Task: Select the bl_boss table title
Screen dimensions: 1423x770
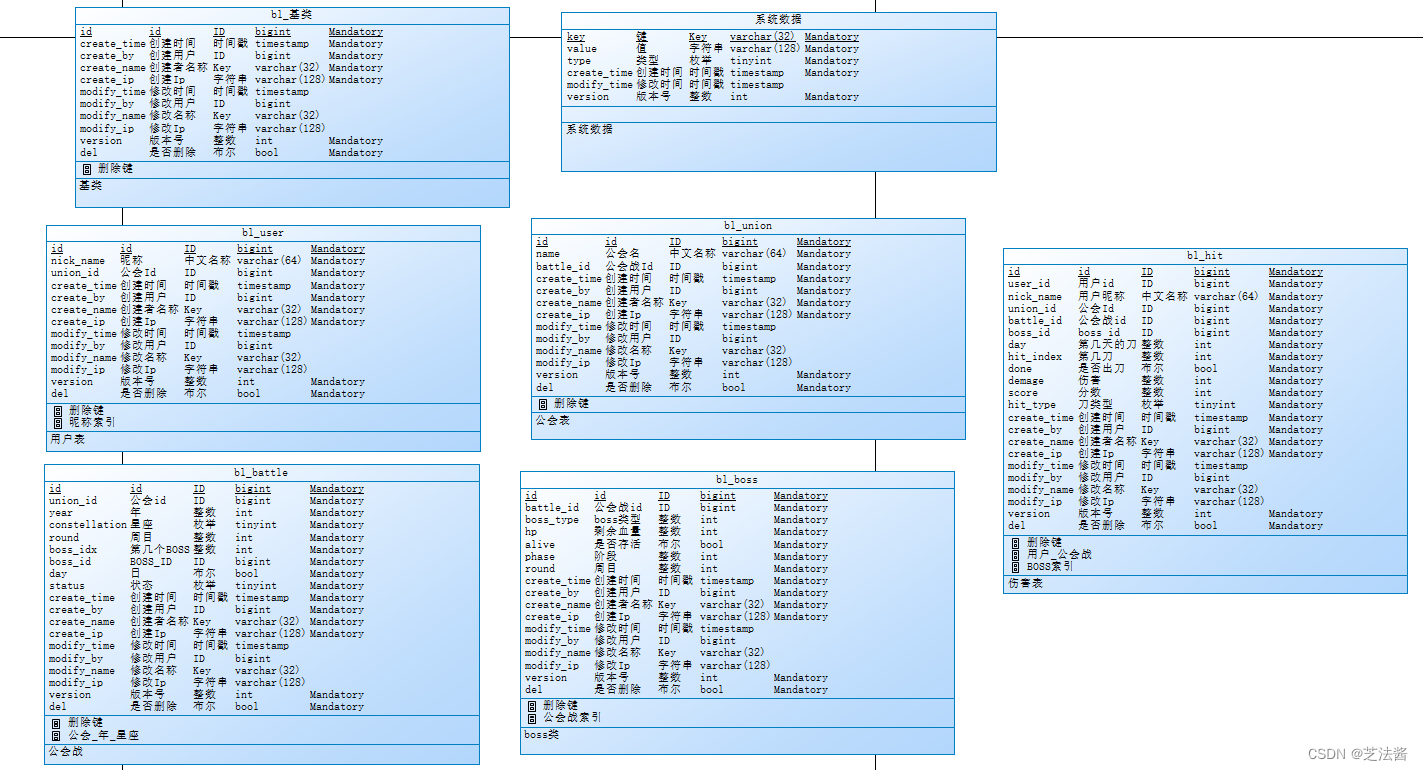Action: [737, 479]
